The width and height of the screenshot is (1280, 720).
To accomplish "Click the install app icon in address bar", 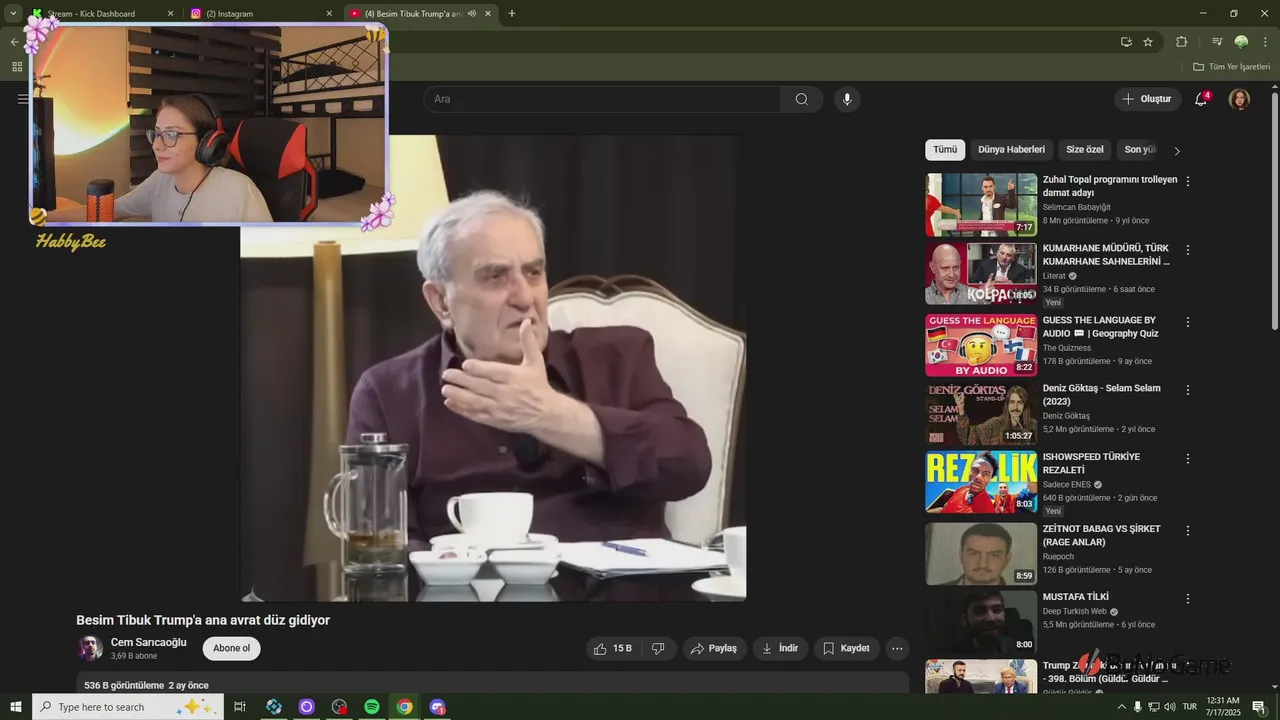I will tap(1126, 42).
